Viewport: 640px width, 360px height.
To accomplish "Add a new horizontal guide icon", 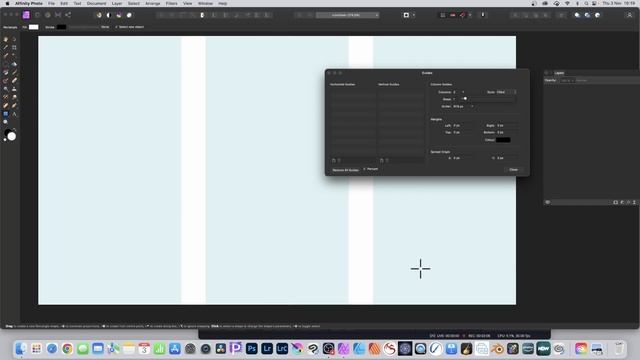I will (334, 160).
